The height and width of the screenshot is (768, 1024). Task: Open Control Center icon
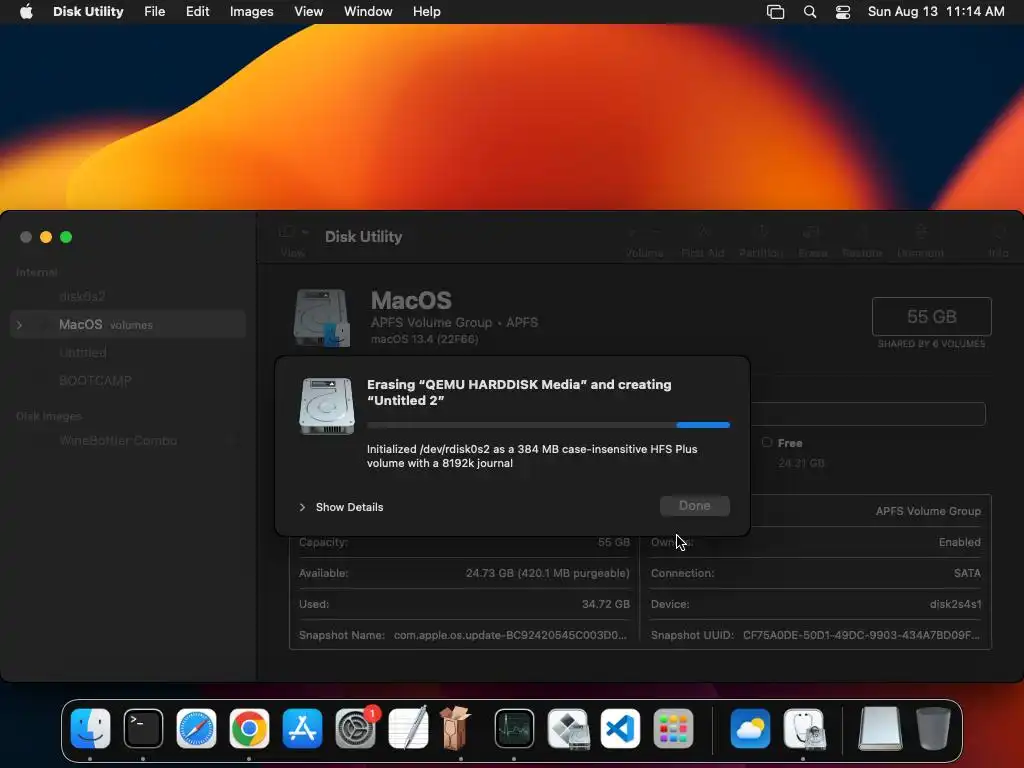coord(843,12)
